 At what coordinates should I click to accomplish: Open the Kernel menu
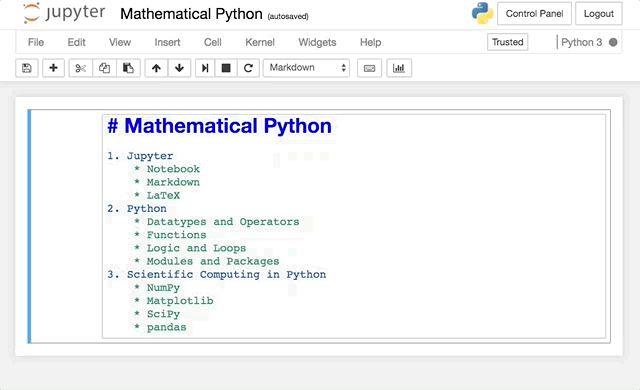click(x=260, y=42)
